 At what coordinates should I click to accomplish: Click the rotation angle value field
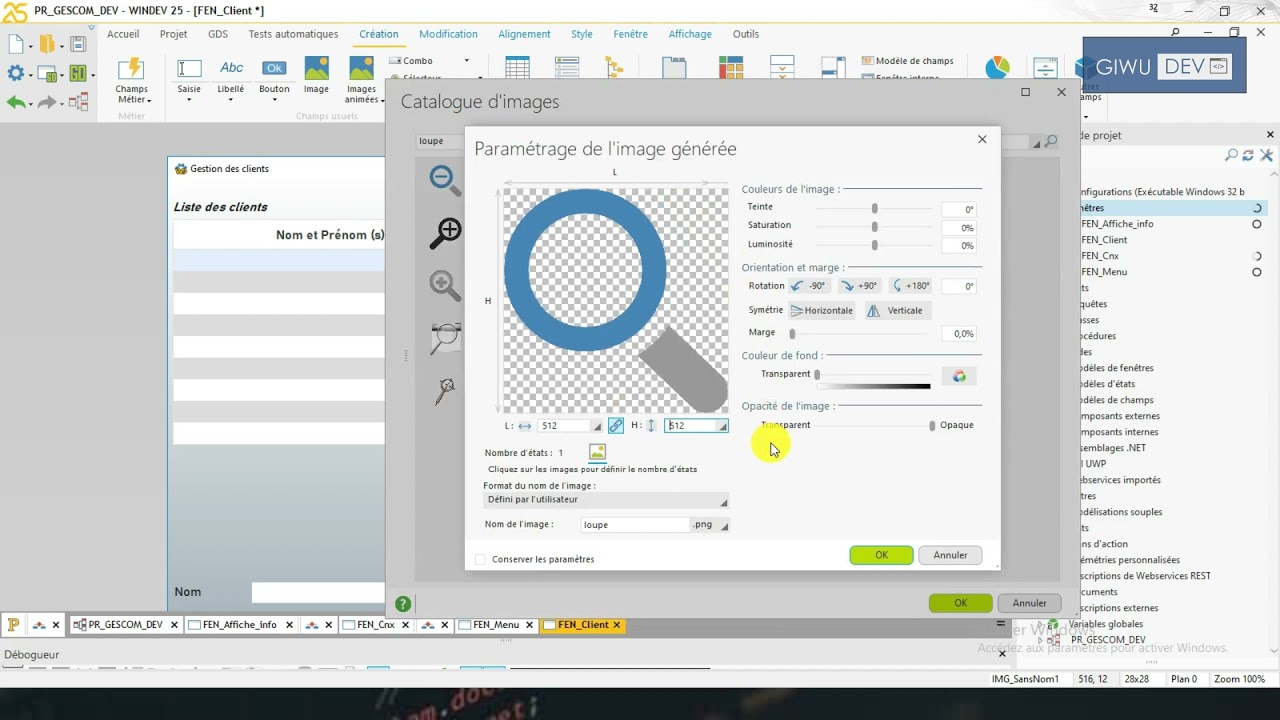(958, 287)
